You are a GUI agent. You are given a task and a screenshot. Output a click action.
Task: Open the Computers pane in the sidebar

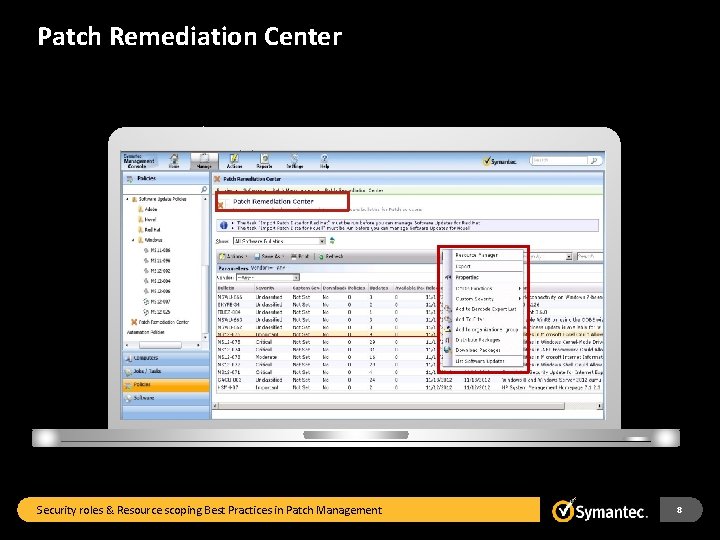click(166, 358)
